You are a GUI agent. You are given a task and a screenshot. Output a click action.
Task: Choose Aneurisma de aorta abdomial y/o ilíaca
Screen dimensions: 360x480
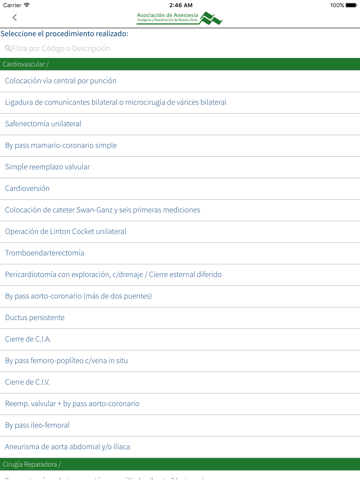[x=180, y=447]
